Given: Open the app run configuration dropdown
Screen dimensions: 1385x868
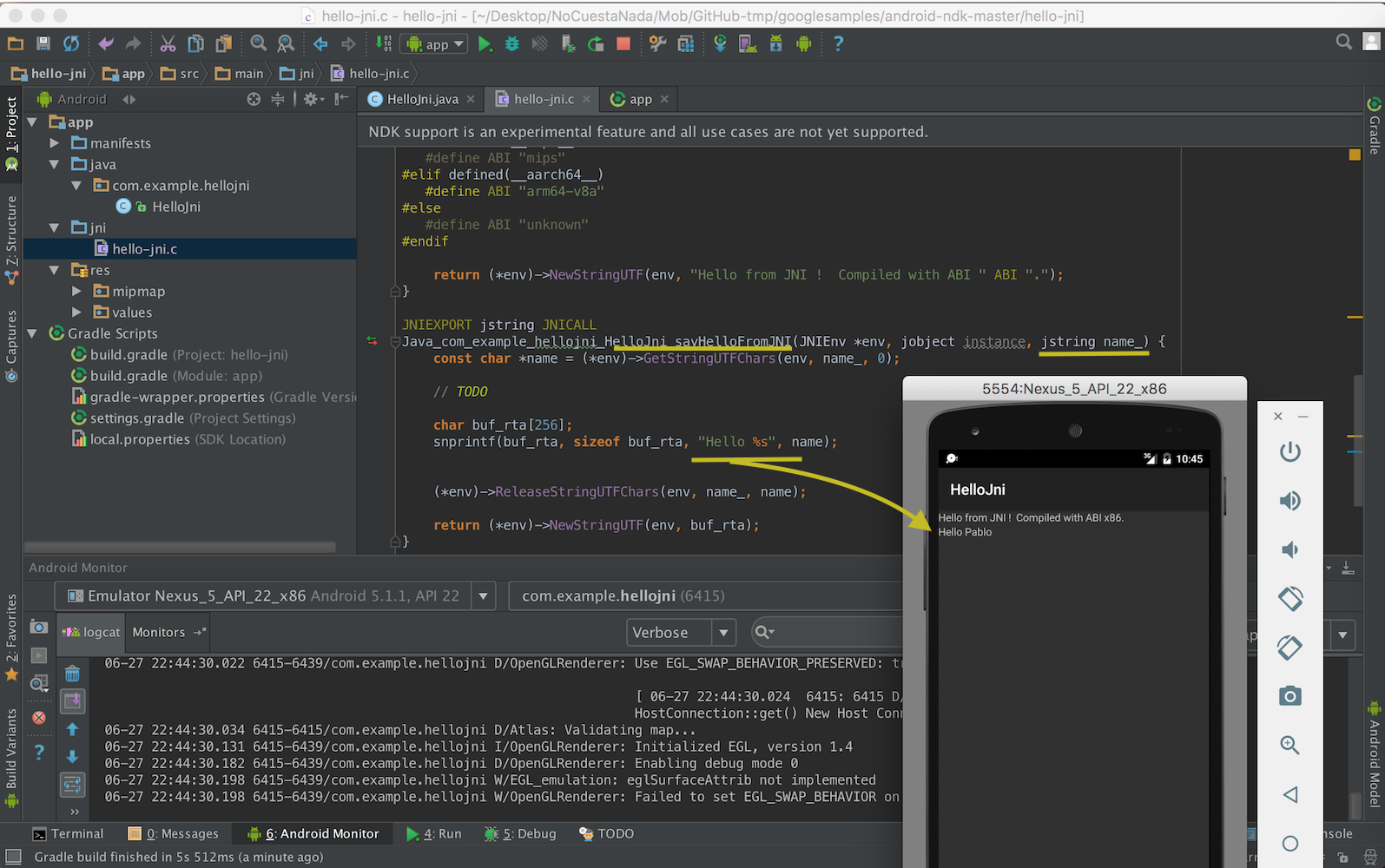Looking at the screenshot, I should pyautogui.click(x=436, y=43).
